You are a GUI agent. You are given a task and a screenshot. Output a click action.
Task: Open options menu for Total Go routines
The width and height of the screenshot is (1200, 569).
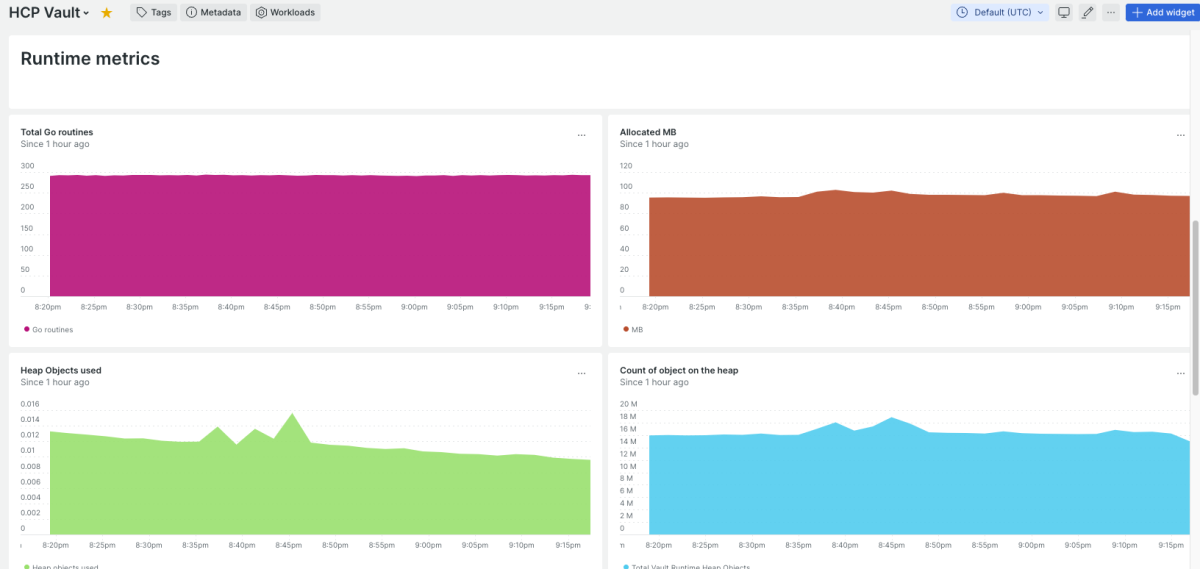click(581, 135)
